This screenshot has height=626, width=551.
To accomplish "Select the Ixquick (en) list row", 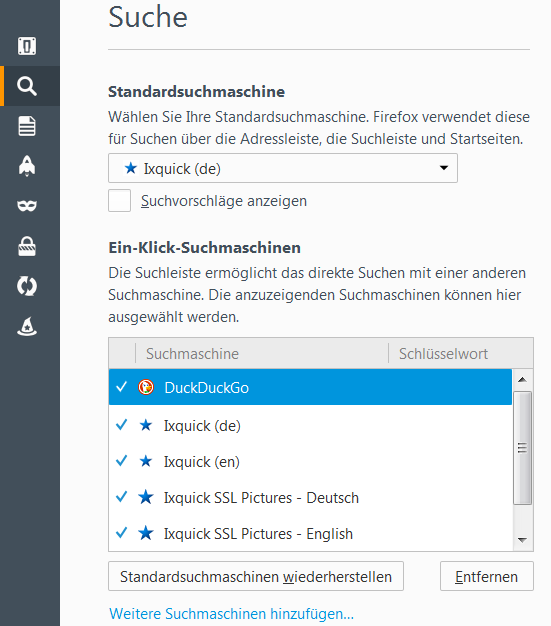I will pos(310,462).
